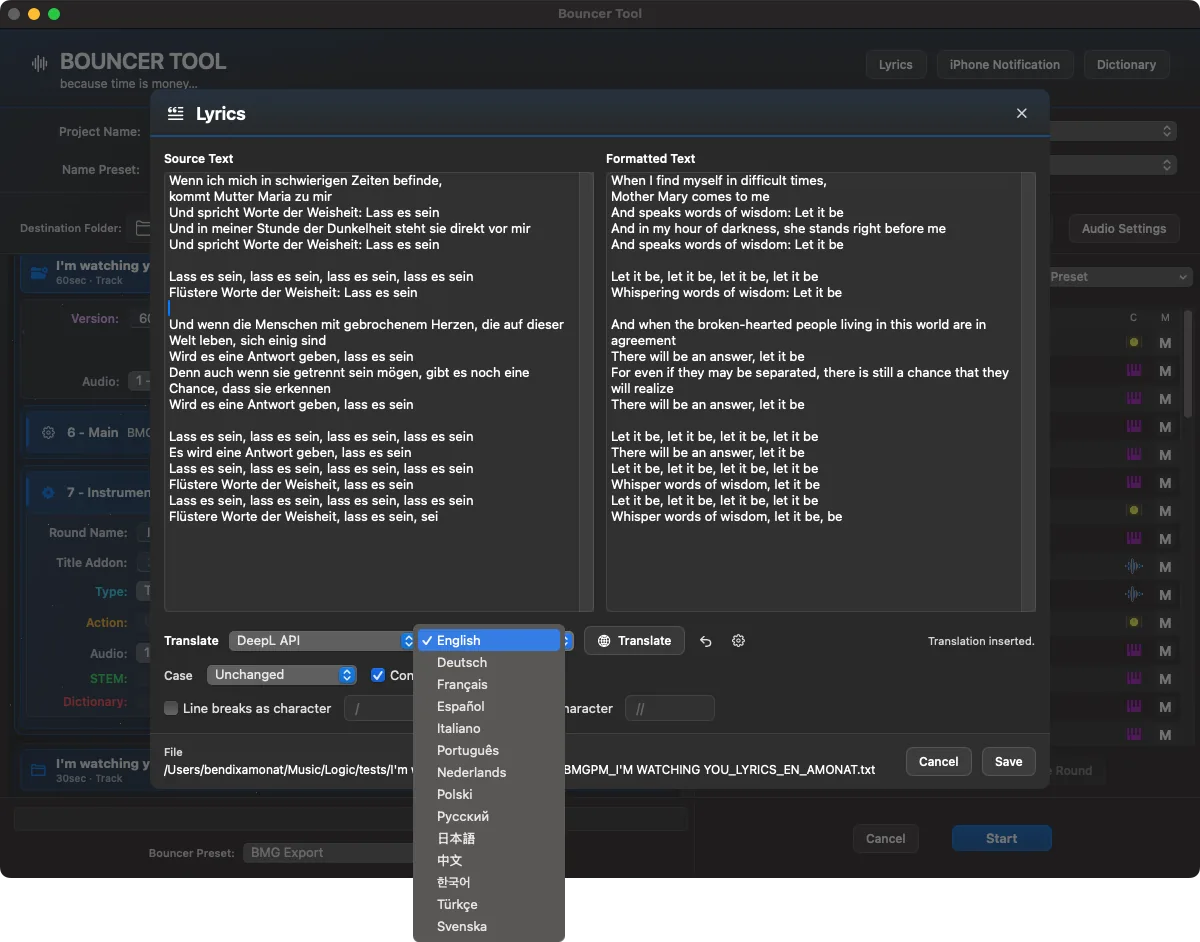This screenshot has width=1200, height=942.
Task: Click line break character field showing /
Action: click(x=378, y=709)
